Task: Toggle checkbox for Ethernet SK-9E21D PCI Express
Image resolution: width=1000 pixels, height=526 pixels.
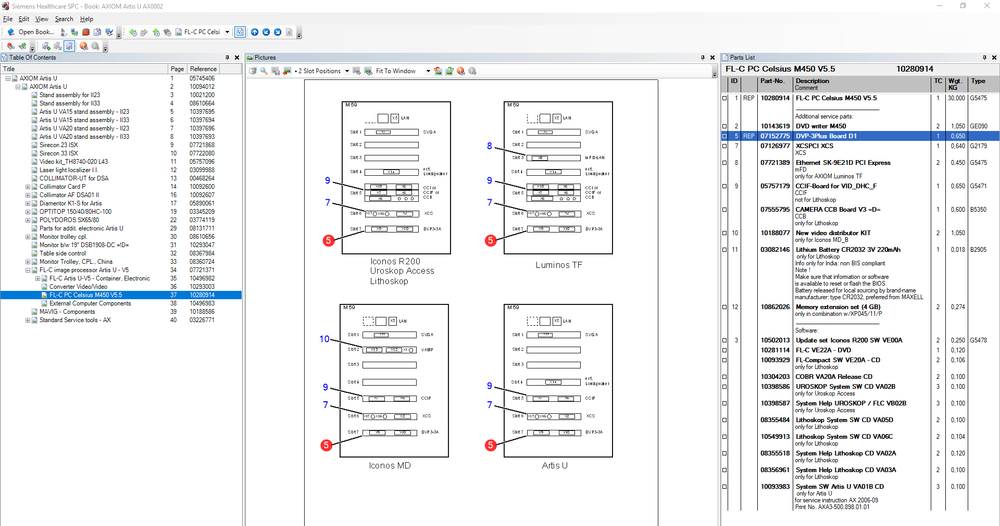Action: [x=725, y=161]
